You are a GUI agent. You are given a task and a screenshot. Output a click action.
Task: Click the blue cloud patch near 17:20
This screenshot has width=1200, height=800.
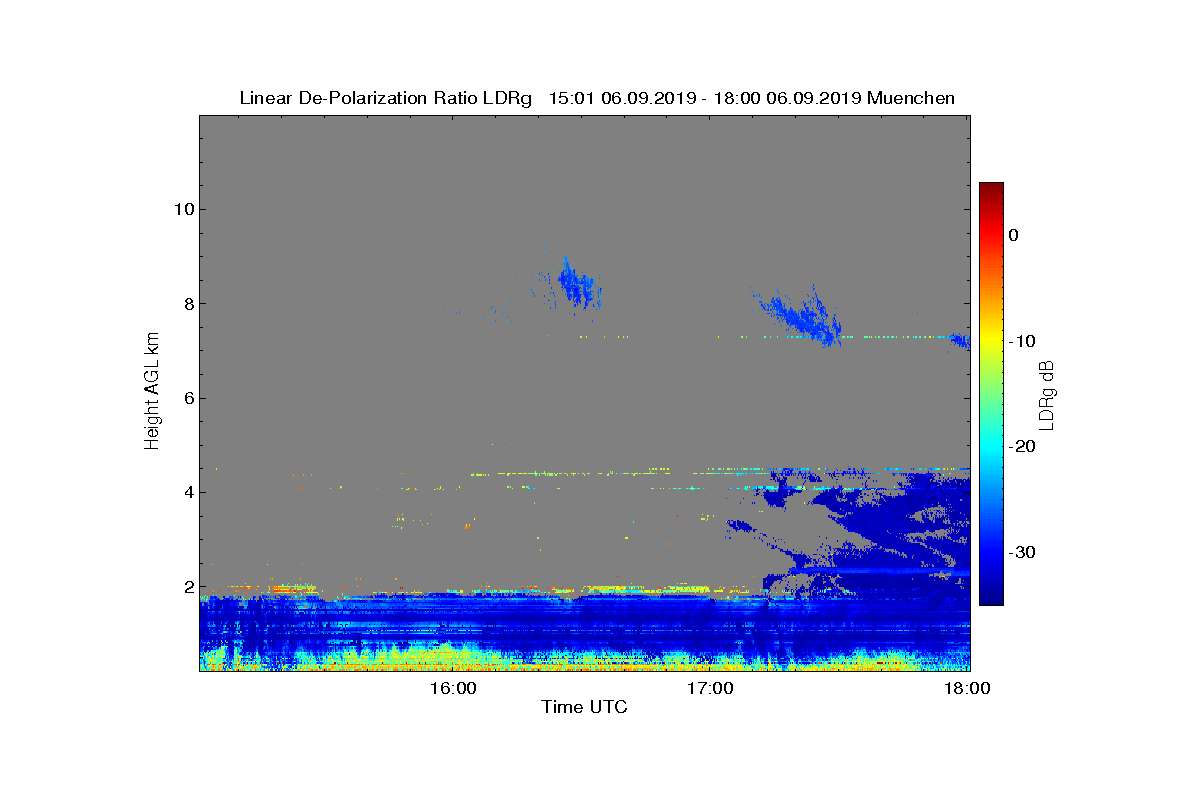coord(800,316)
